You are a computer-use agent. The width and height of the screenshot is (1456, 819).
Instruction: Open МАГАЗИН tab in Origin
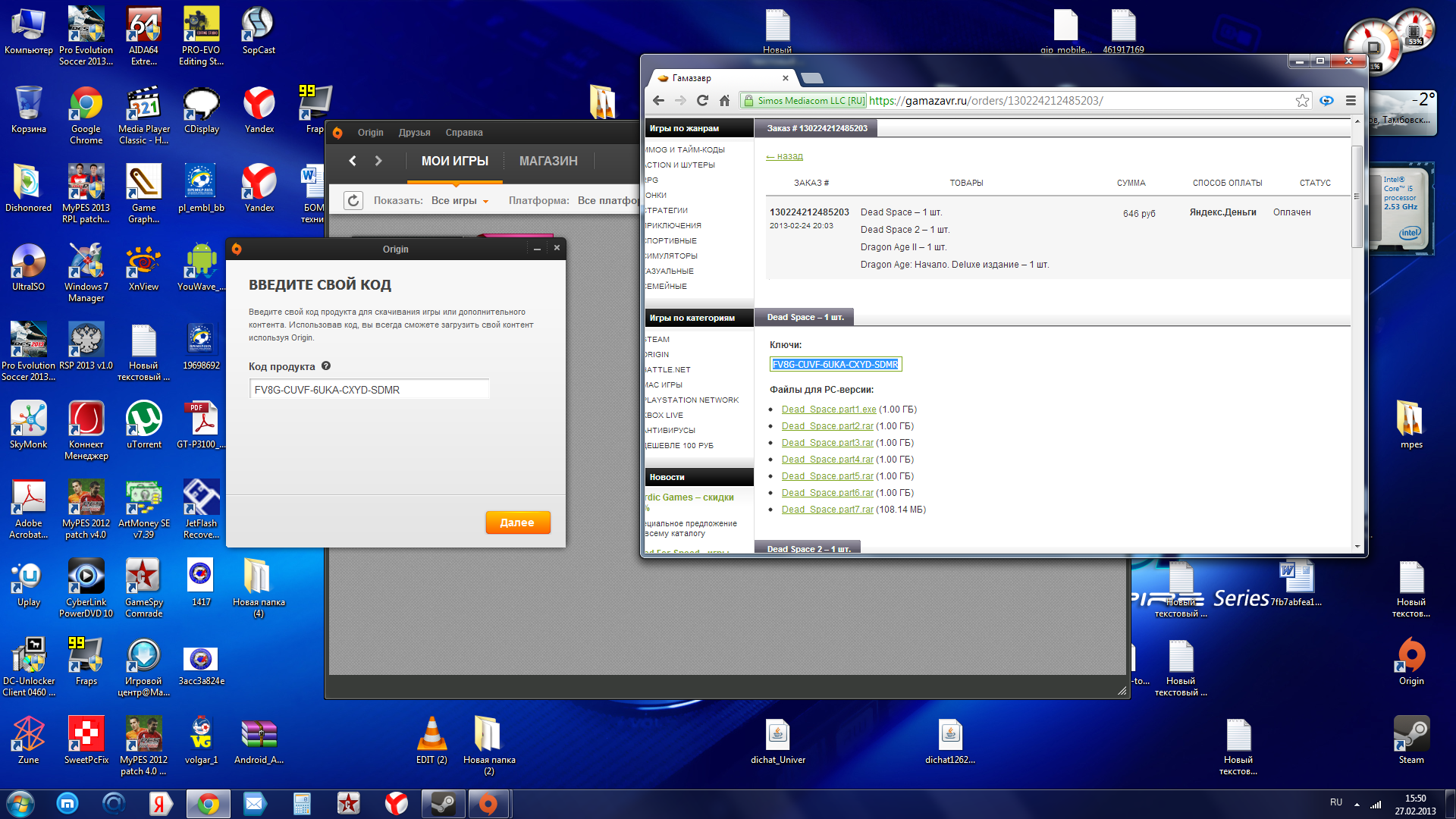coord(548,161)
